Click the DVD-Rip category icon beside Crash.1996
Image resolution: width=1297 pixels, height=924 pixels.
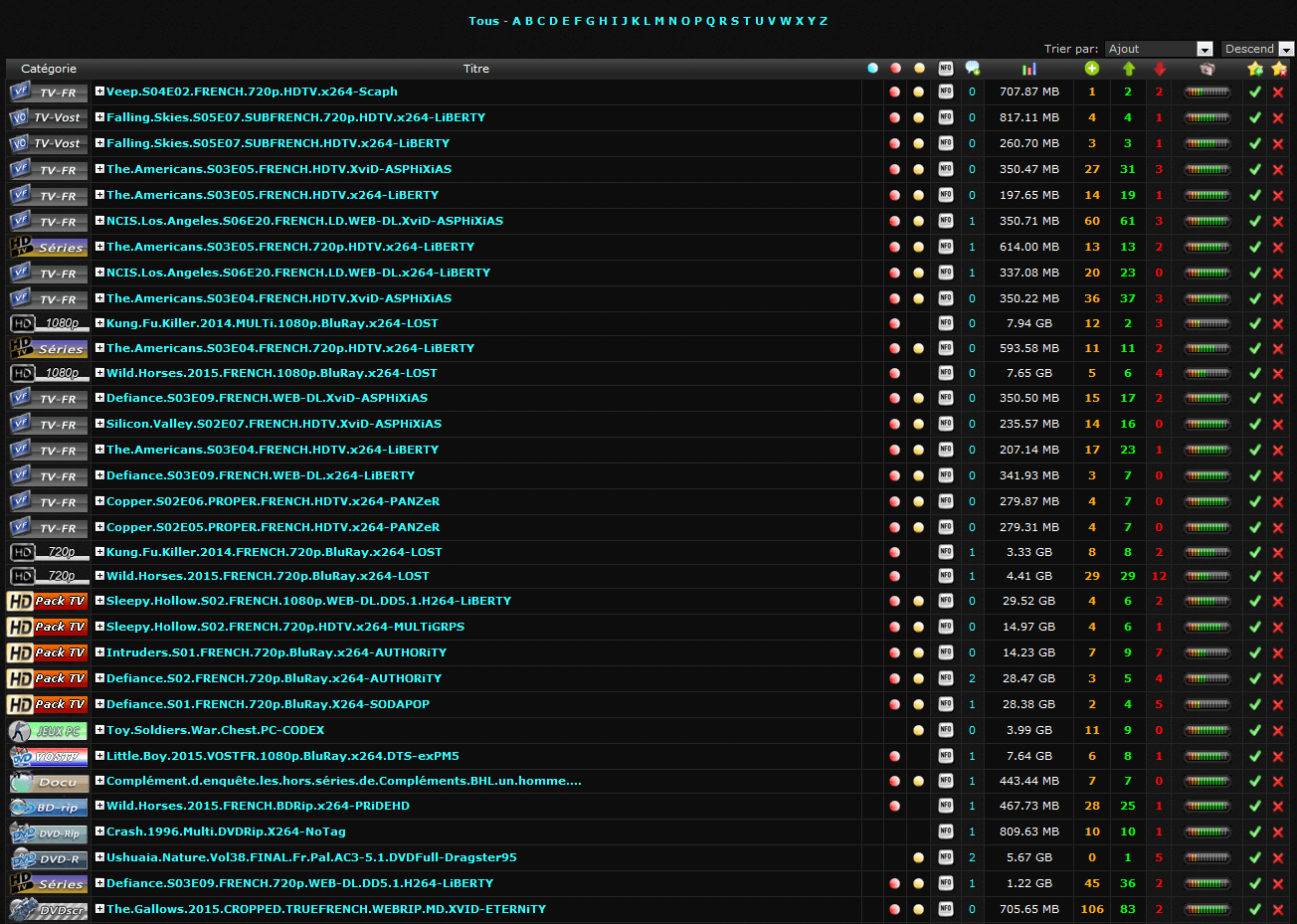(x=48, y=832)
